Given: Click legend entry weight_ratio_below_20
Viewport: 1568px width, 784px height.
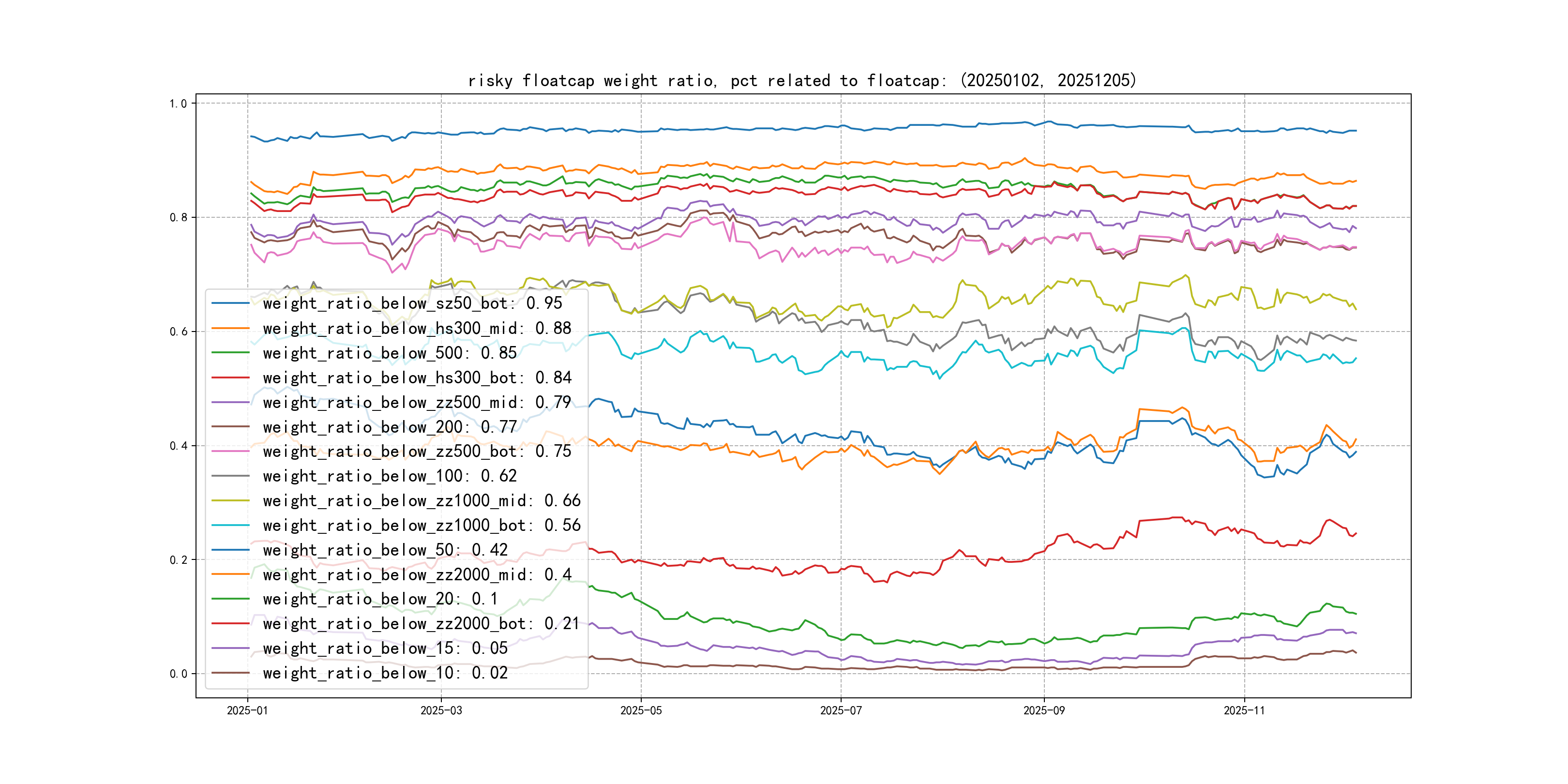Looking at the screenshot, I should tap(380, 599).
